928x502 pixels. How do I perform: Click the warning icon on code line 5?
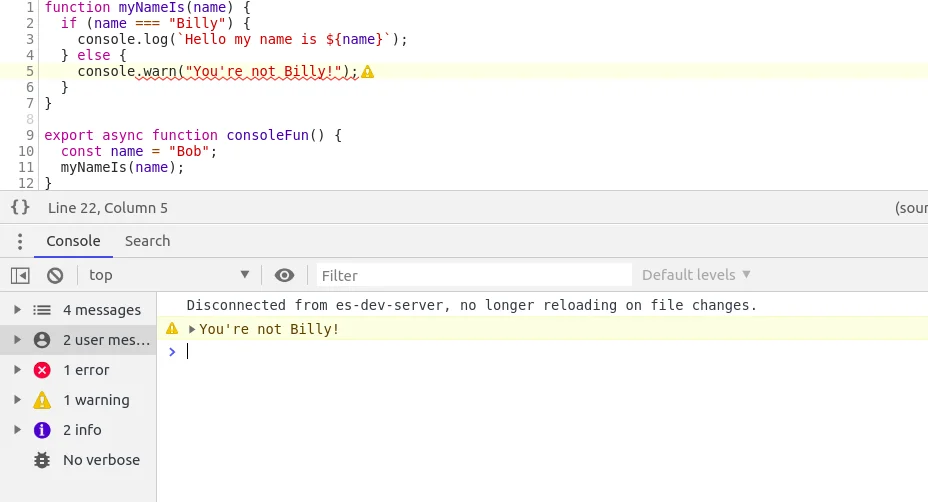(x=367, y=72)
